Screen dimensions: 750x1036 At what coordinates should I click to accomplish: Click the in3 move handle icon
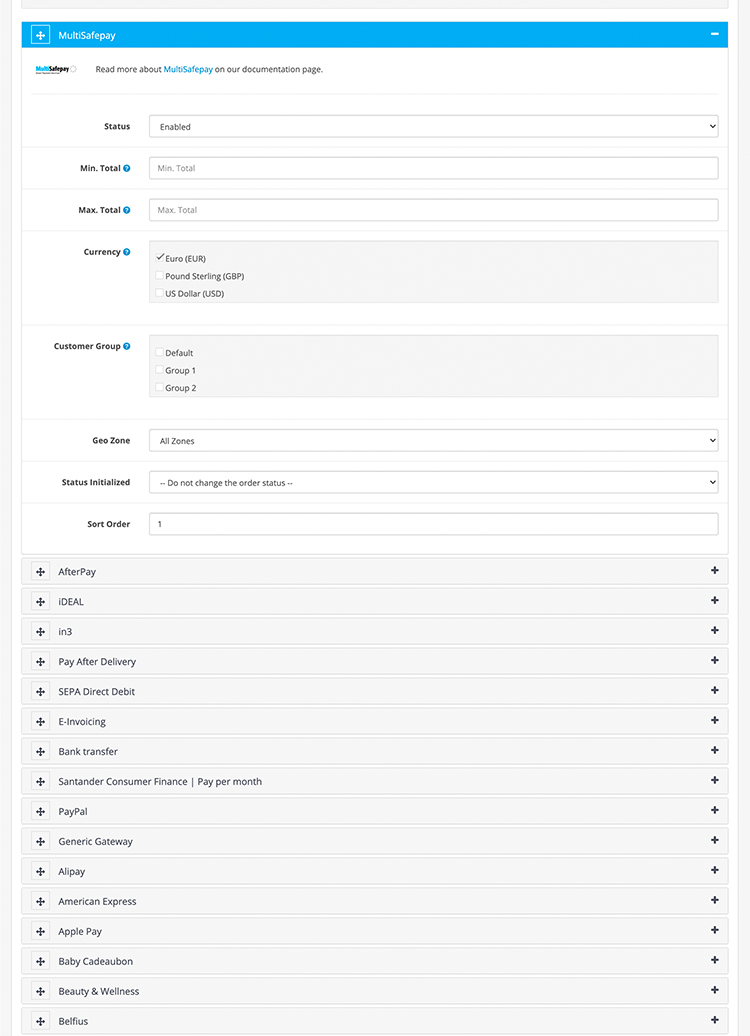40,632
